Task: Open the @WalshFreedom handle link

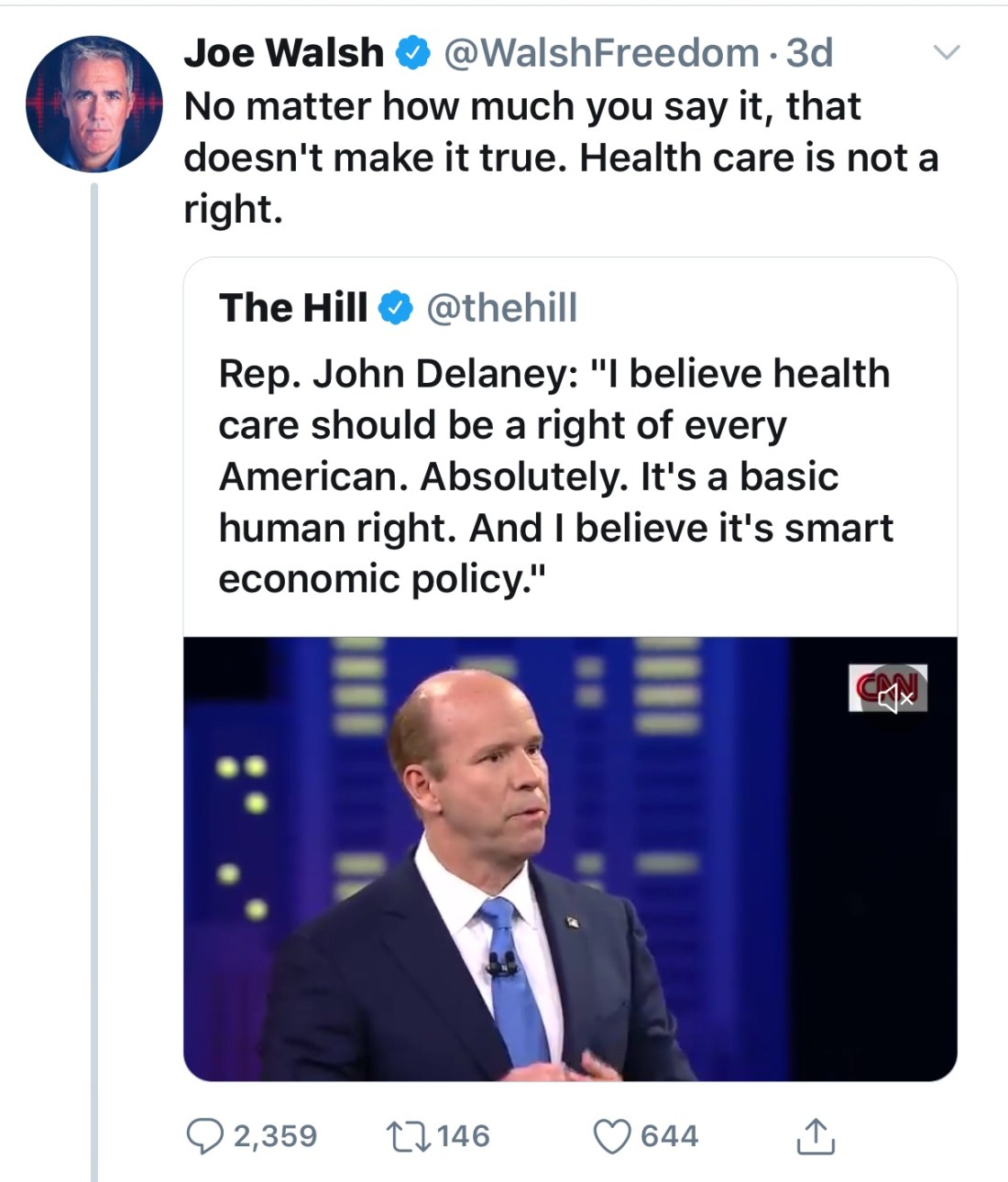Action: tap(601, 53)
